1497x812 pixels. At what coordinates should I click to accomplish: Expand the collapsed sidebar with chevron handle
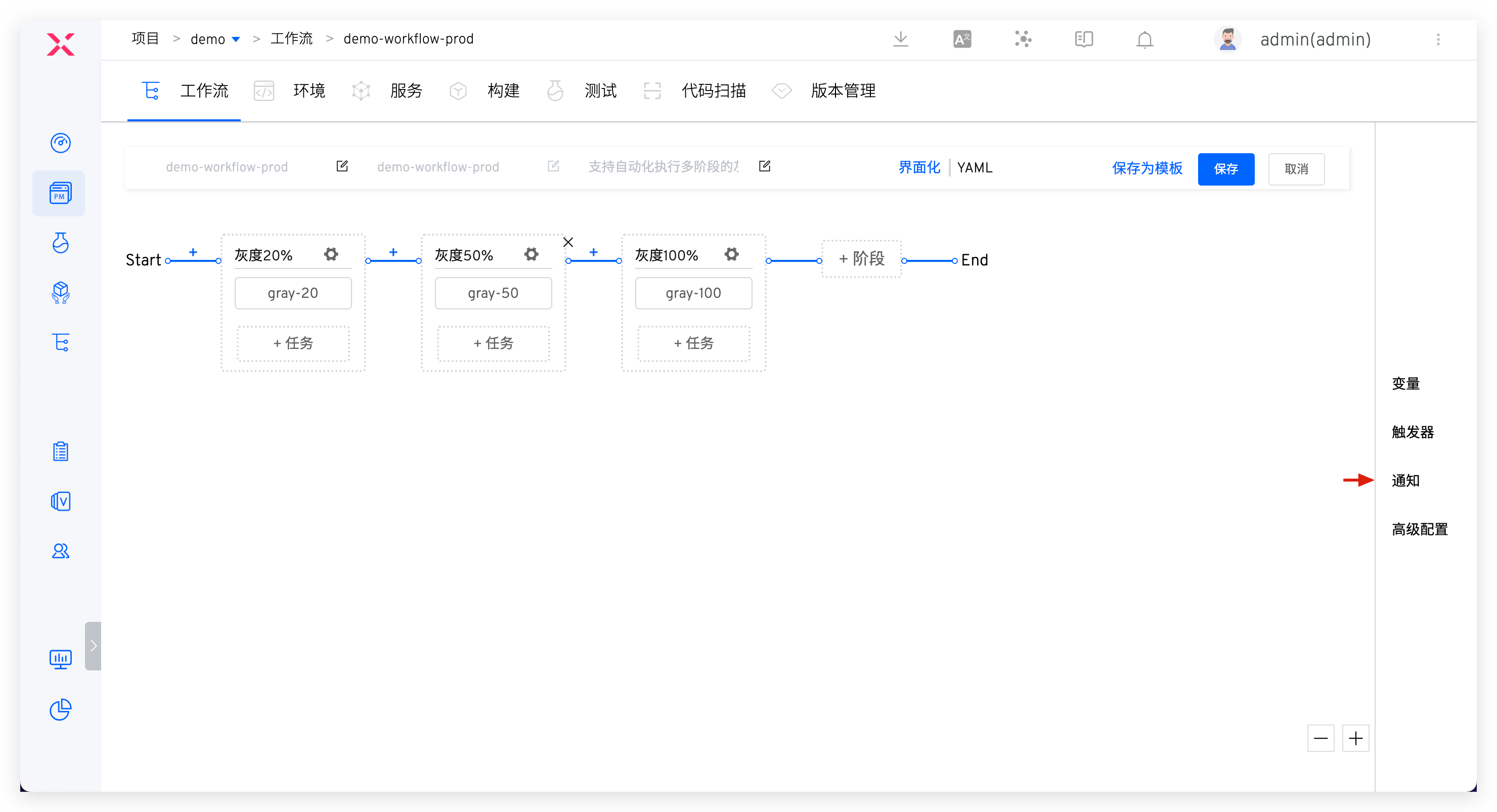pyautogui.click(x=93, y=645)
